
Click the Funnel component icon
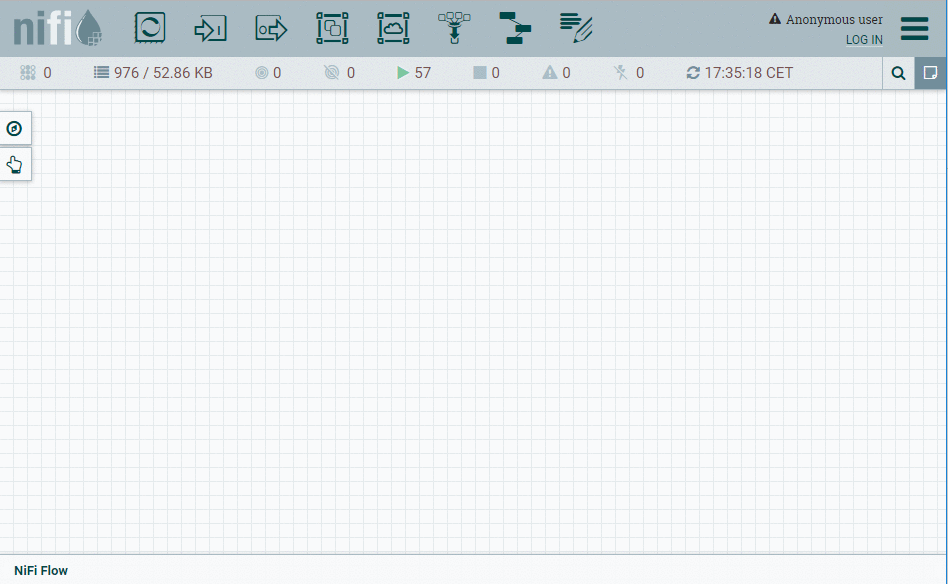454,29
